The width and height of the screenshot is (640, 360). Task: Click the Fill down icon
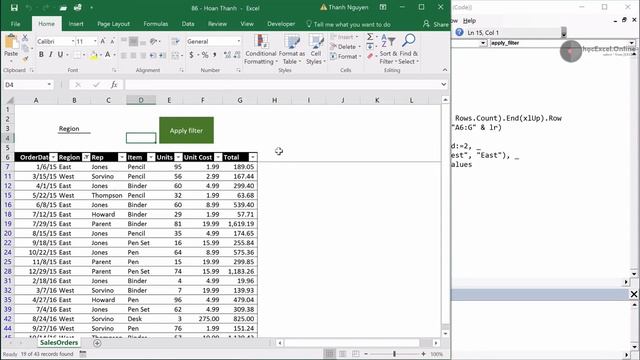click(x=370, y=47)
